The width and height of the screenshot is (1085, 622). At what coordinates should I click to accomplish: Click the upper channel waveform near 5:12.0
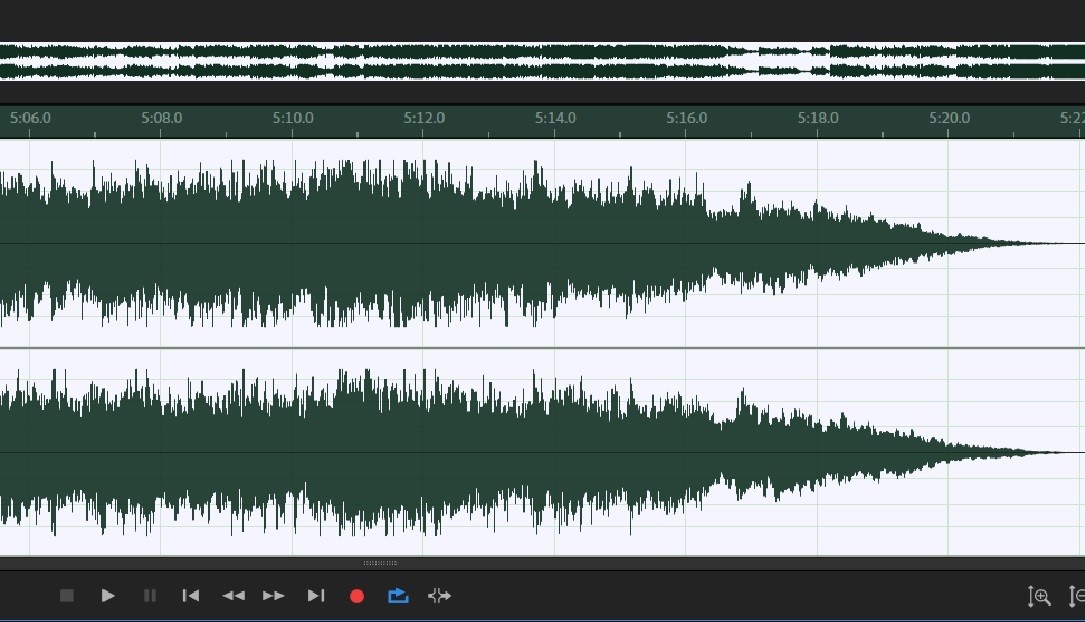point(423,243)
